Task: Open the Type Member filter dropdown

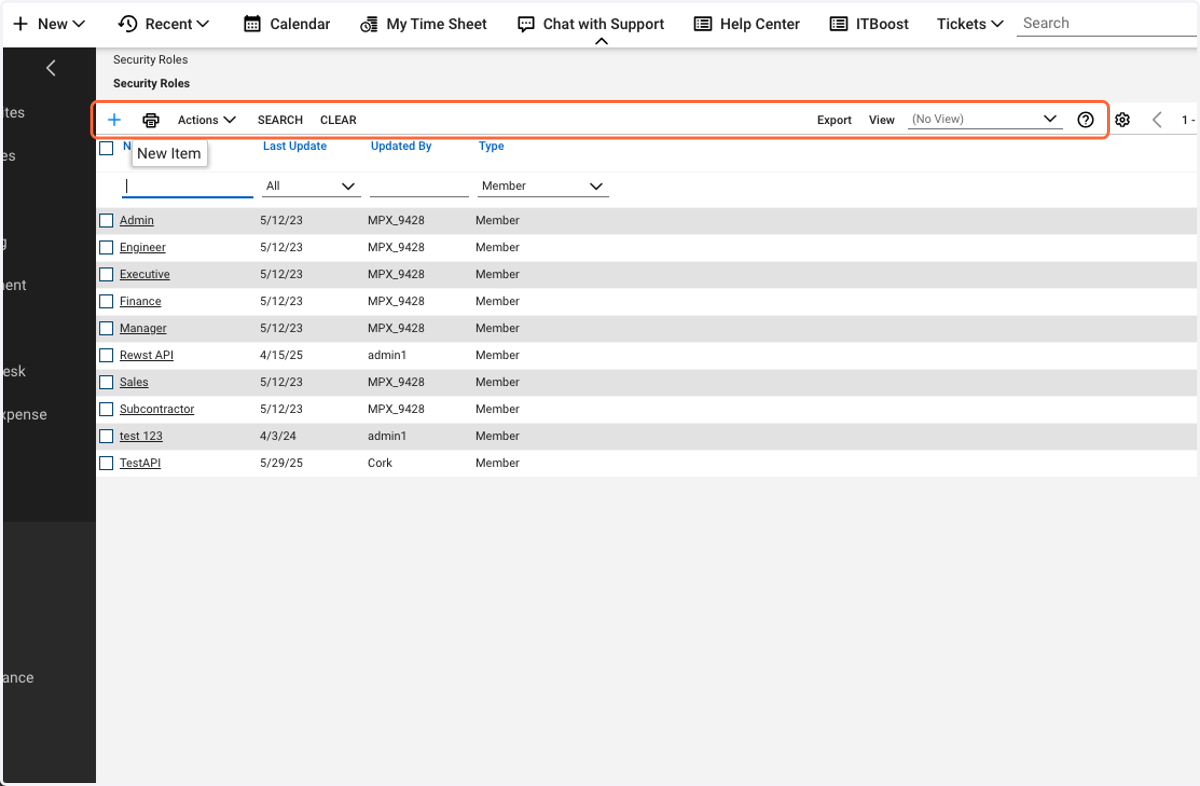Action: coord(543,186)
